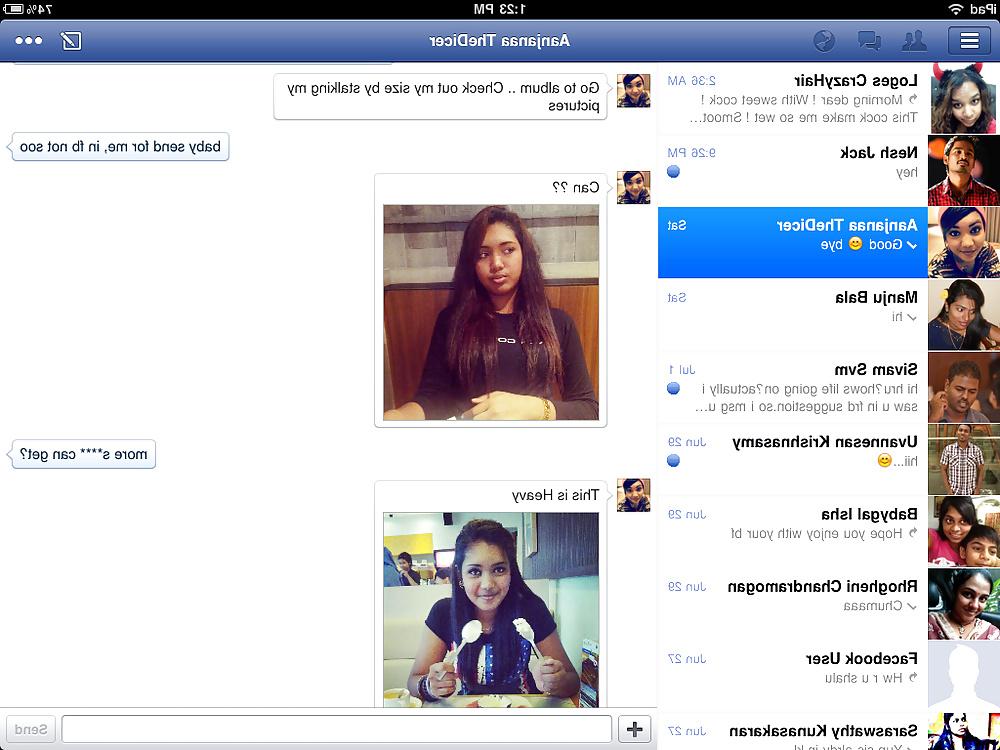Image resolution: width=1000 pixels, height=750 pixels.
Task: Open the photo sent with "This is Heavy"
Action: click(491, 610)
